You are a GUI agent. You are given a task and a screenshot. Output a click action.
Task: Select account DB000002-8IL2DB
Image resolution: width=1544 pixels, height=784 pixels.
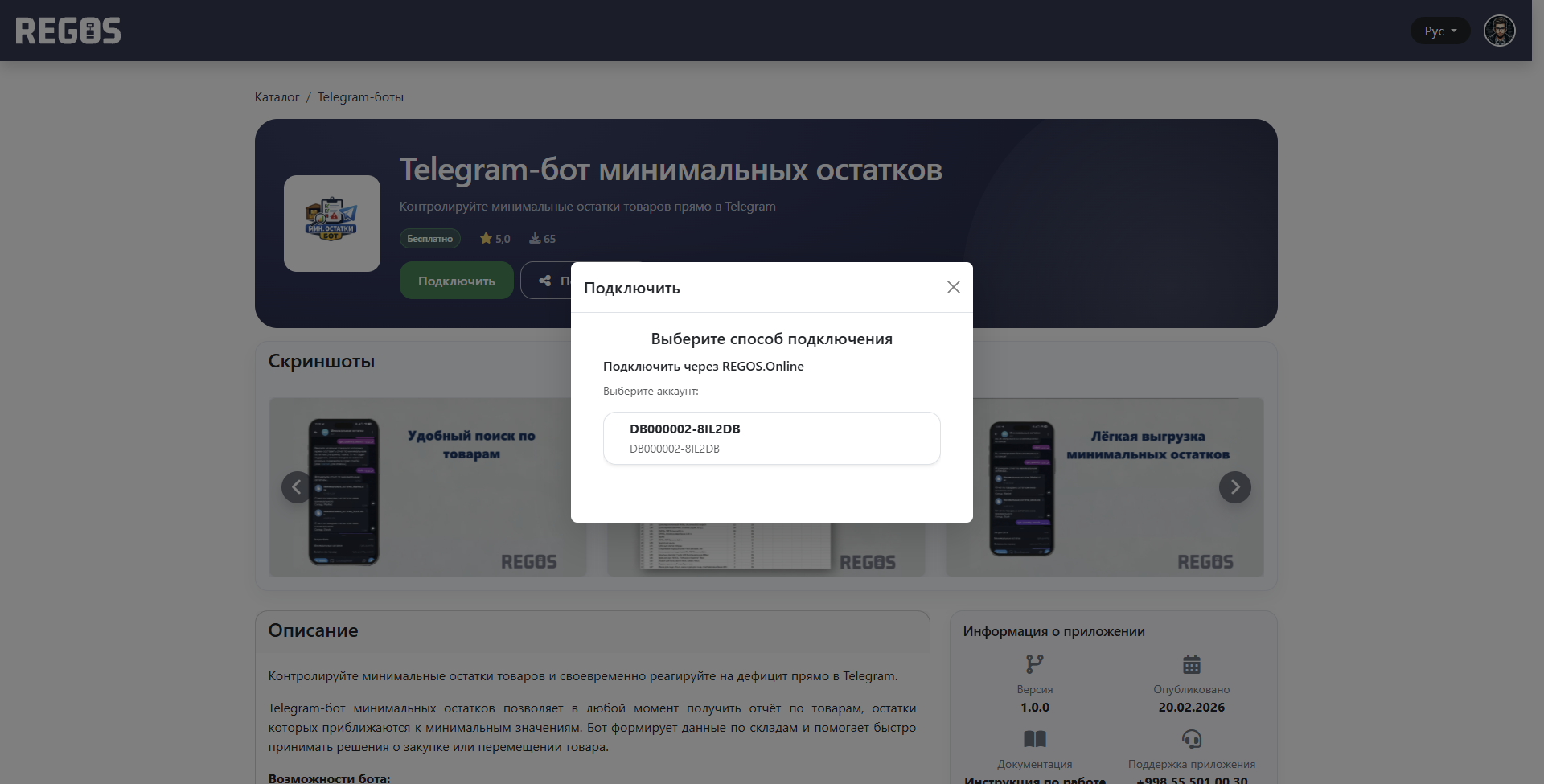(771, 438)
